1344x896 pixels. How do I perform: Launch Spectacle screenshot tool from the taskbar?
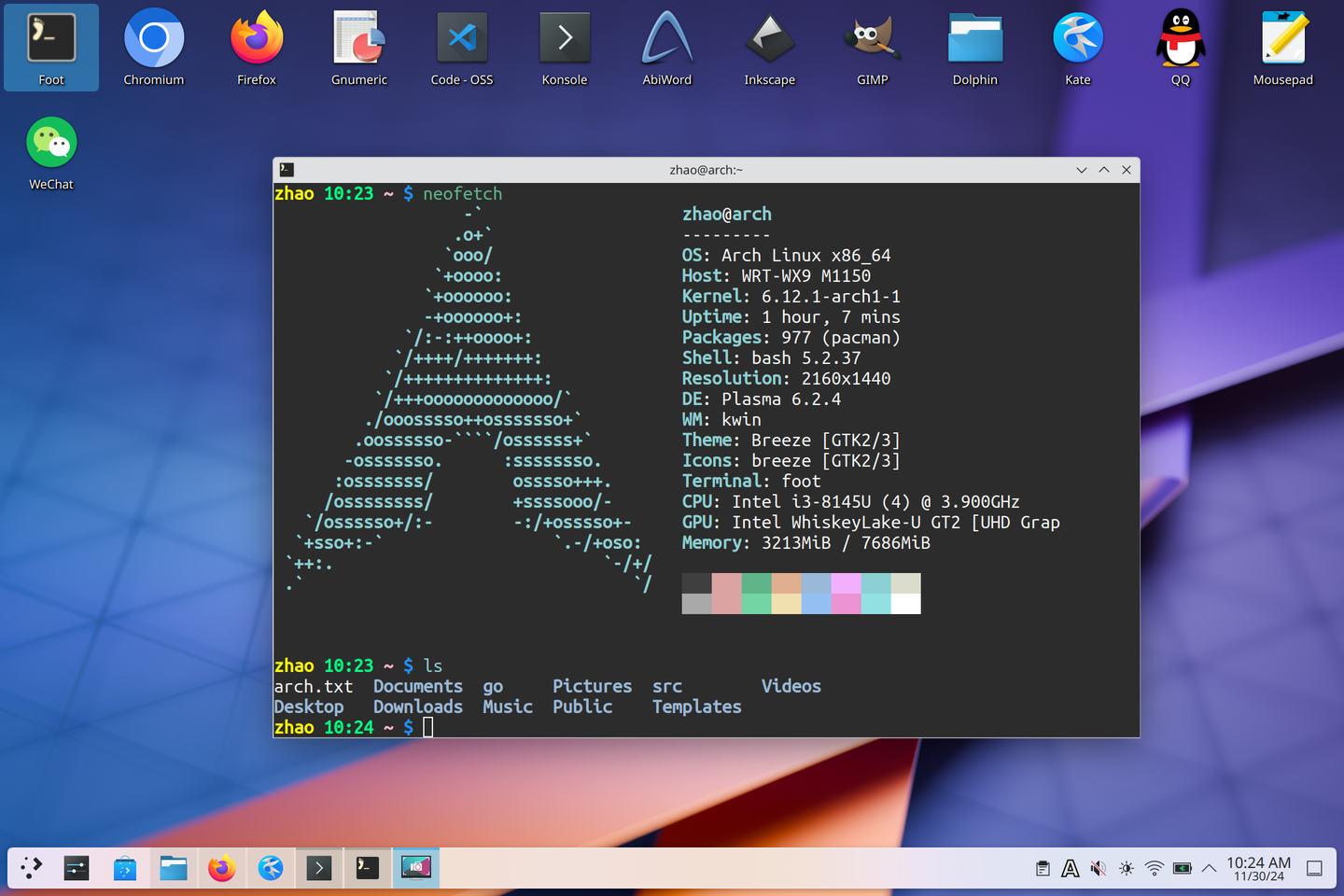point(415,867)
